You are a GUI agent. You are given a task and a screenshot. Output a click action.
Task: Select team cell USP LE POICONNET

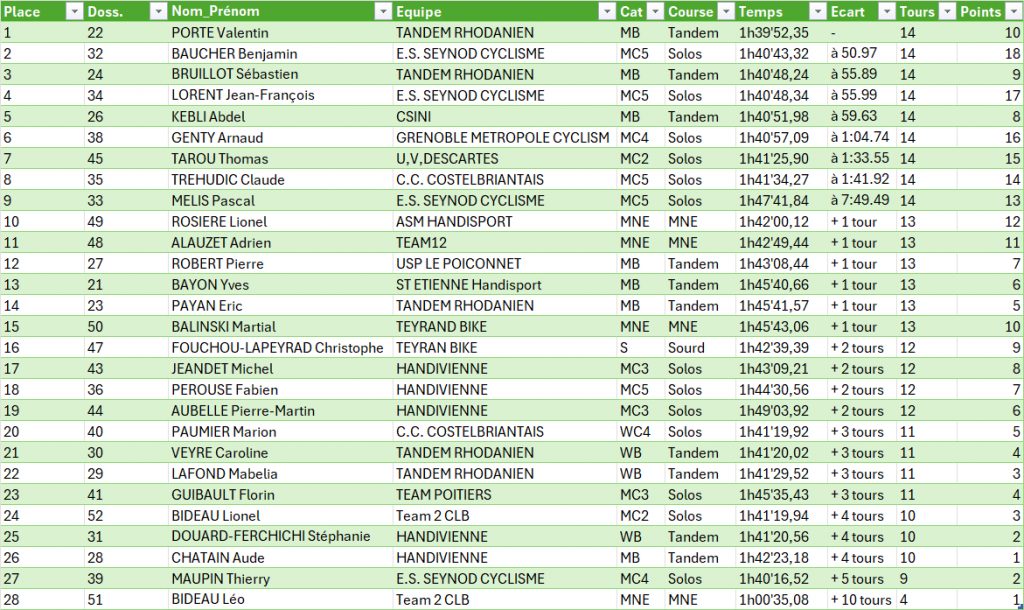[x=505, y=264]
